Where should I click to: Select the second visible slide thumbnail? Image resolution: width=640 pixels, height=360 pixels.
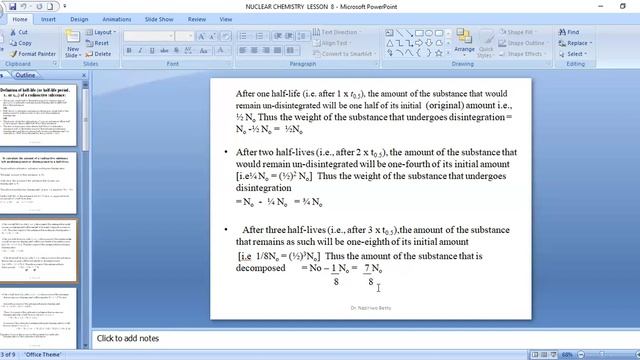[38, 183]
